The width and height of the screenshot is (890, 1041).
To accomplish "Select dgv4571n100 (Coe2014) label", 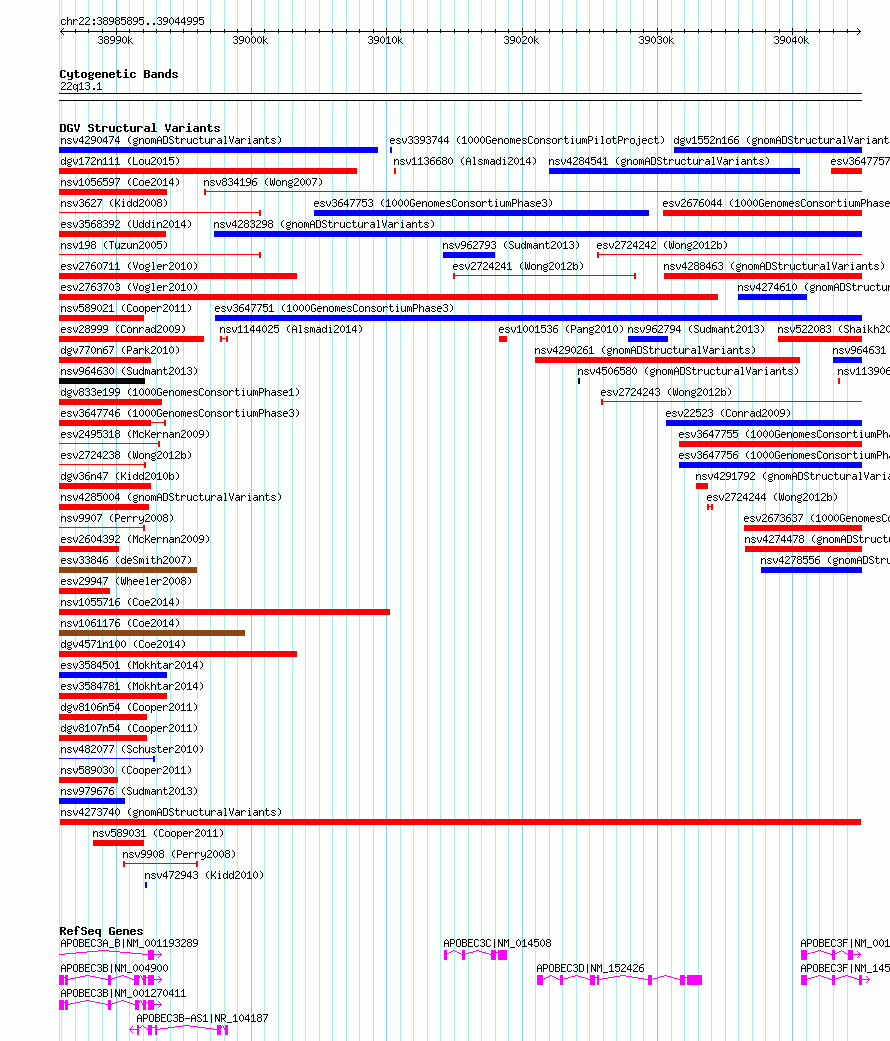I will 123,645.
